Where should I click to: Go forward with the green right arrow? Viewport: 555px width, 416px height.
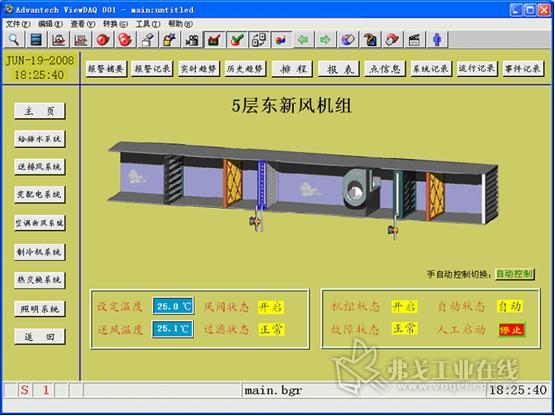click(x=325, y=39)
